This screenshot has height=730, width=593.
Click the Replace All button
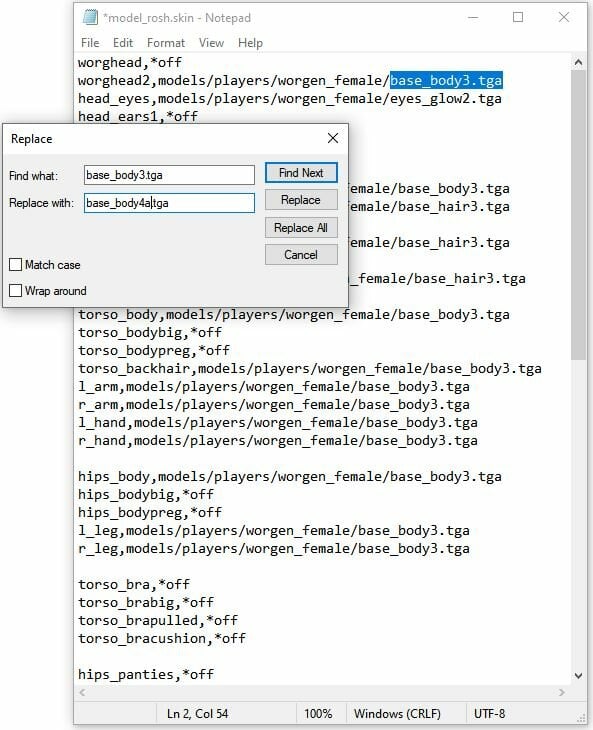(x=301, y=228)
